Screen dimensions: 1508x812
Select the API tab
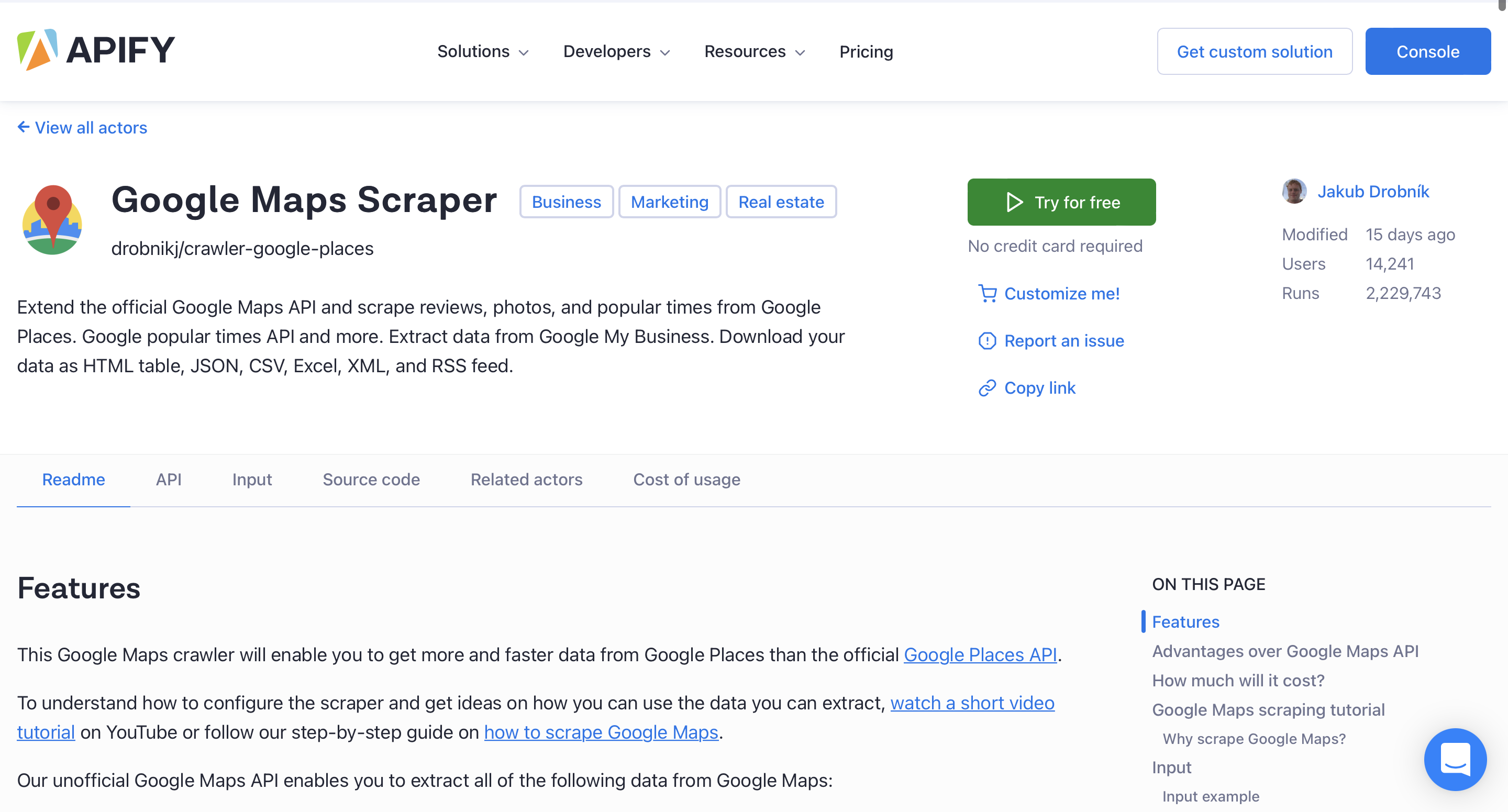click(x=169, y=480)
